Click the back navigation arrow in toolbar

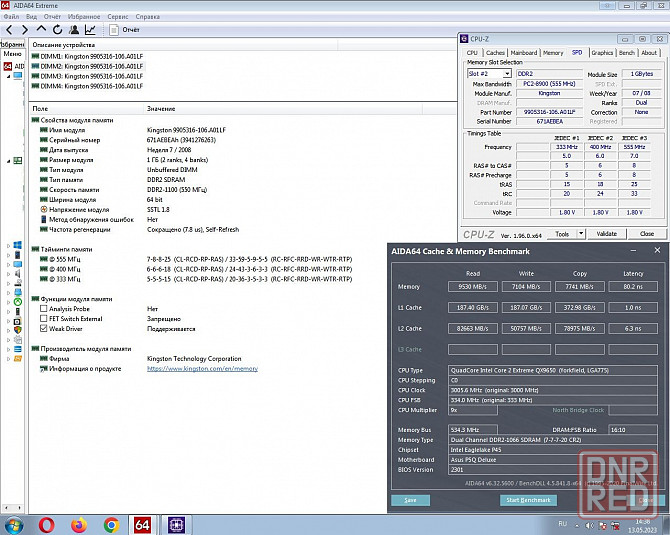(x=9, y=29)
